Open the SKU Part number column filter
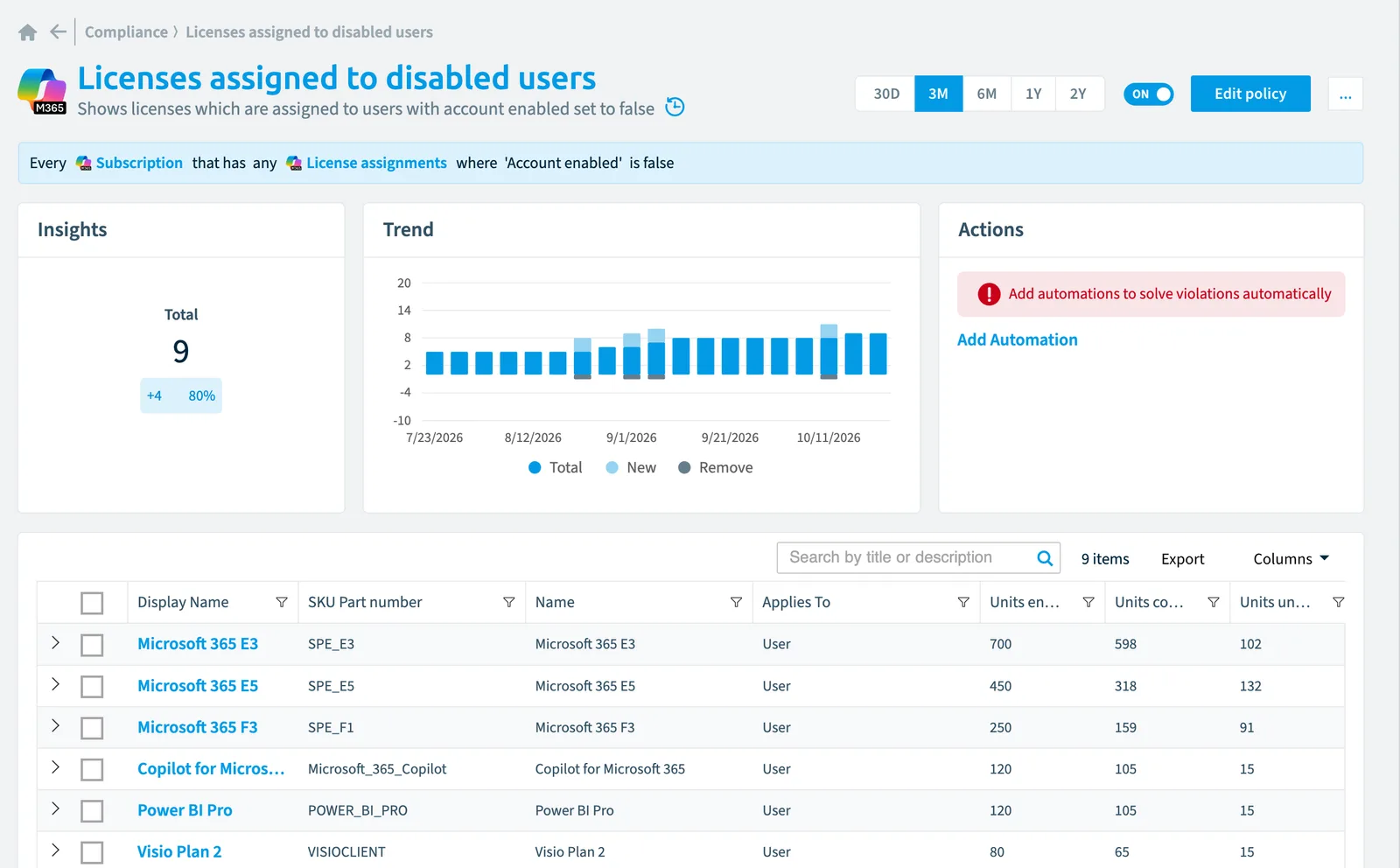The height and width of the screenshot is (868, 1400). point(508,602)
